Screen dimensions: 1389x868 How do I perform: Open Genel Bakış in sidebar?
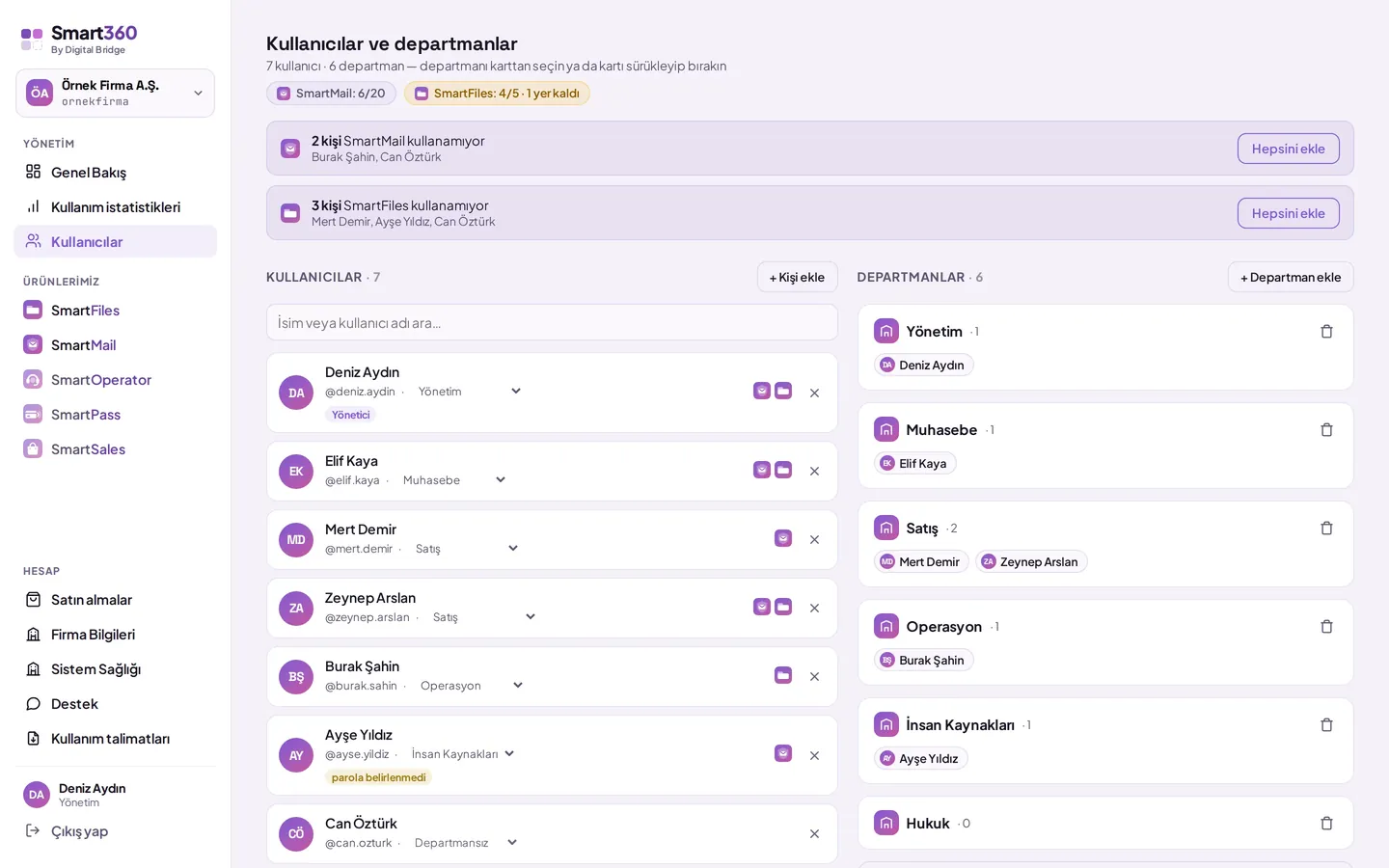[115, 172]
